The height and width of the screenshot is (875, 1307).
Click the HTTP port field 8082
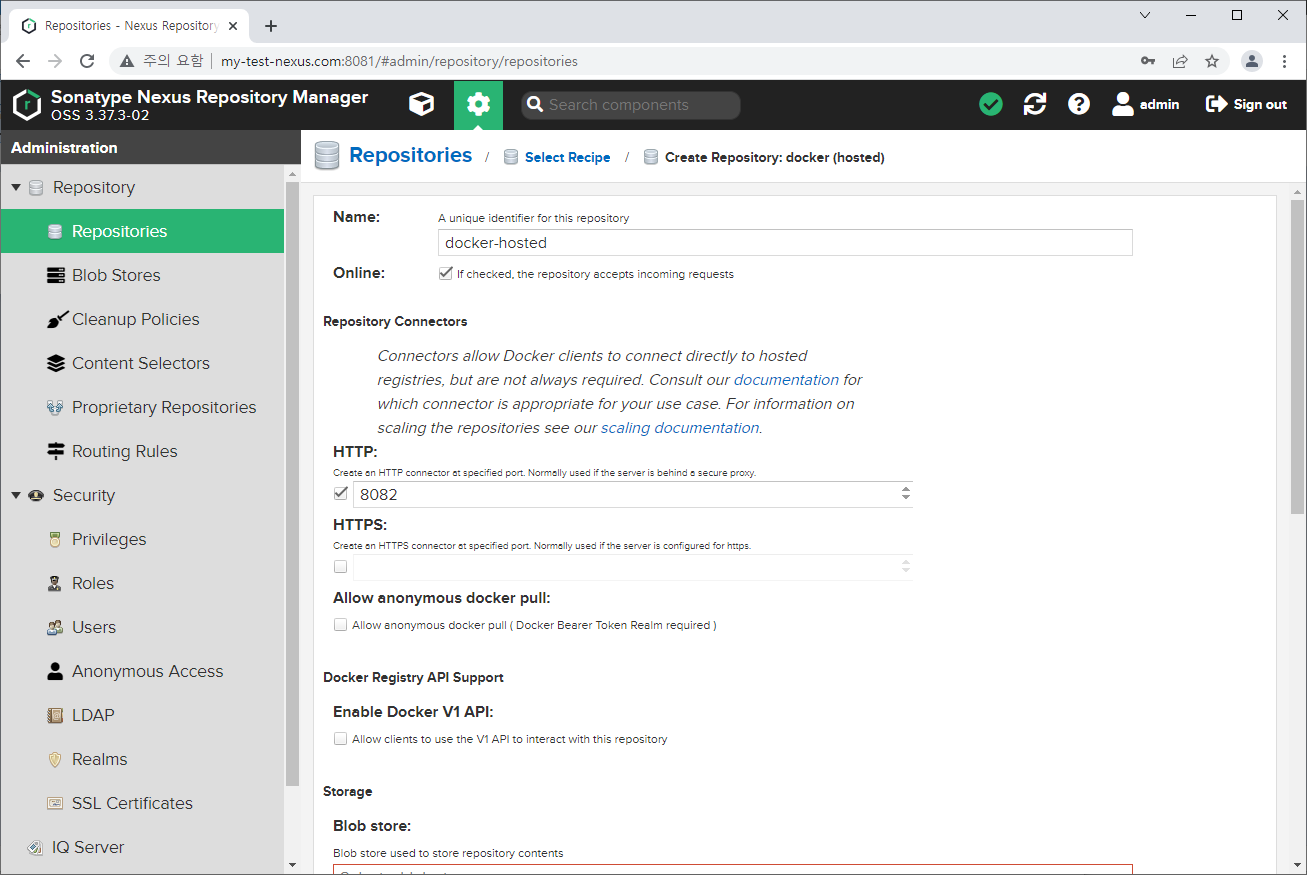(x=625, y=494)
